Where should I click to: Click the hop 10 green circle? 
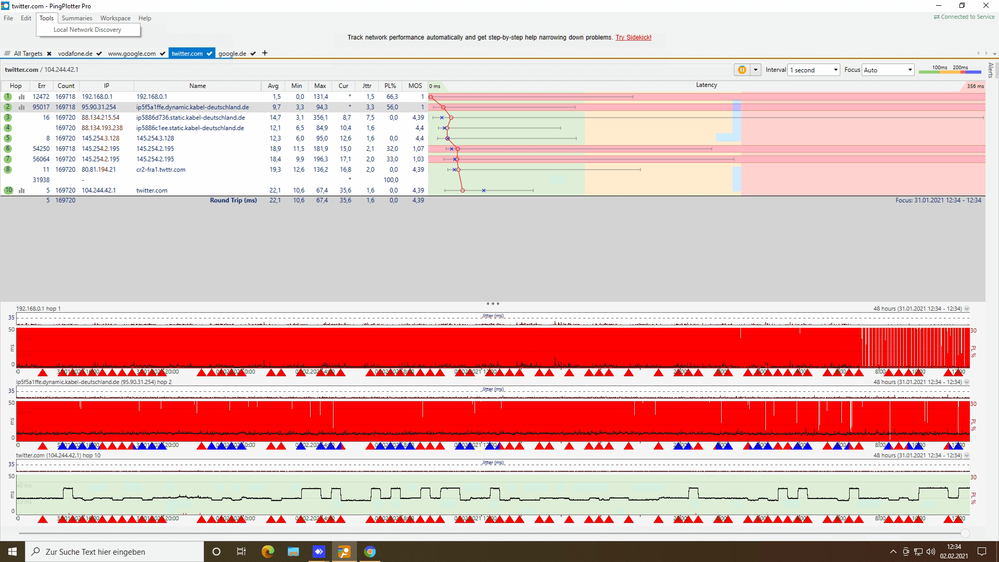coord(8,191)
